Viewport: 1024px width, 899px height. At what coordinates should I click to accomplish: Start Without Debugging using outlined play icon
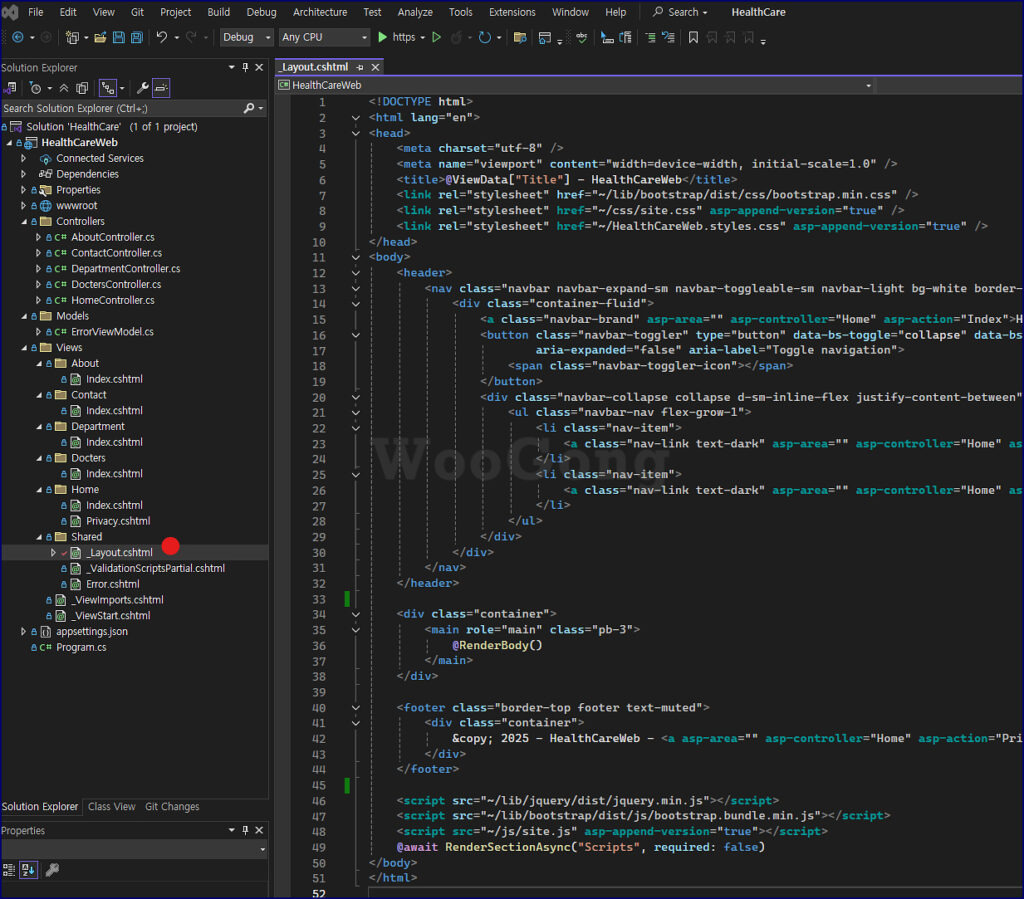(x=436, y=37)
